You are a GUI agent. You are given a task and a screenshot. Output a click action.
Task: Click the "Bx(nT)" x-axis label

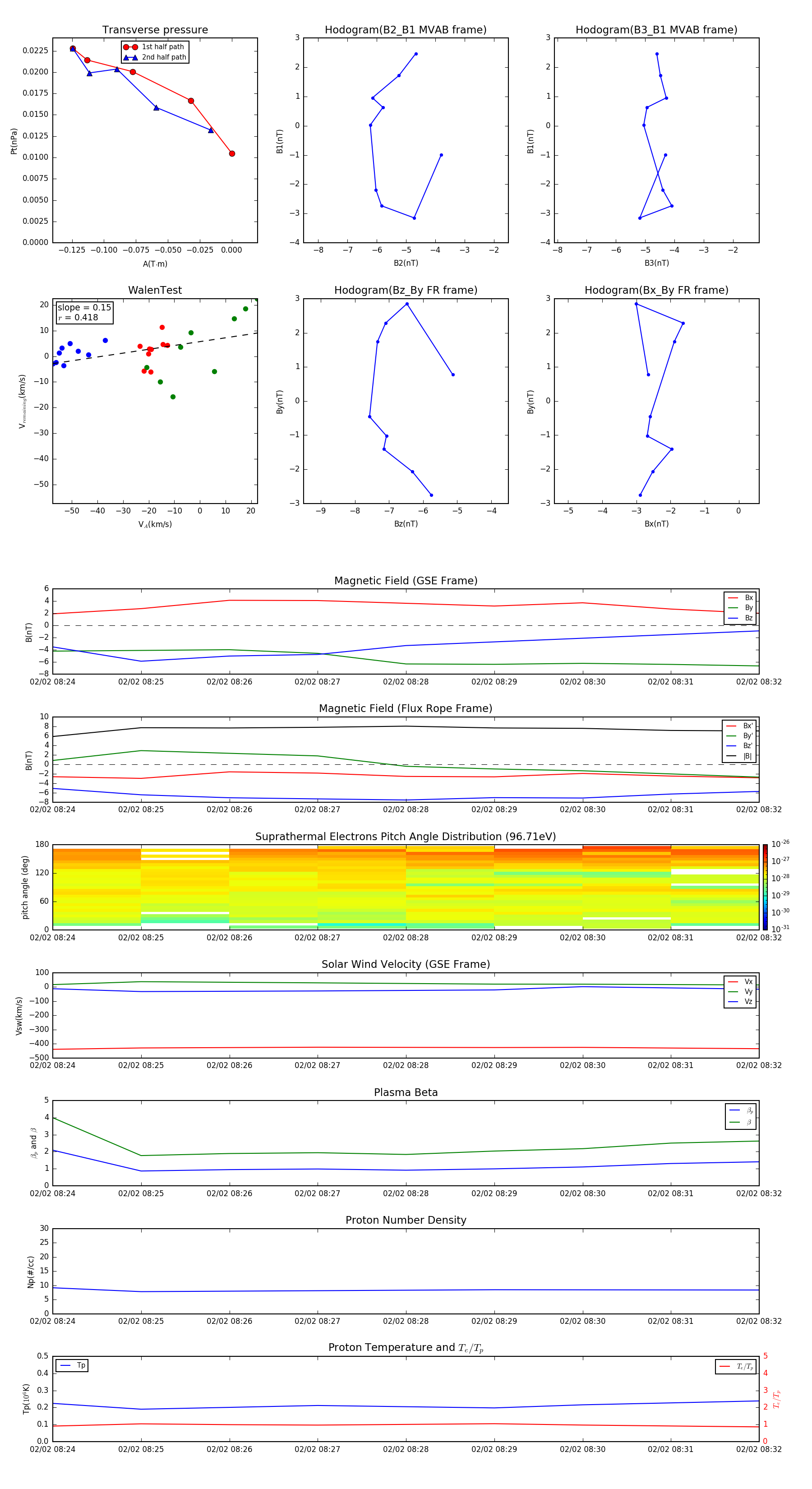[656, 524]
